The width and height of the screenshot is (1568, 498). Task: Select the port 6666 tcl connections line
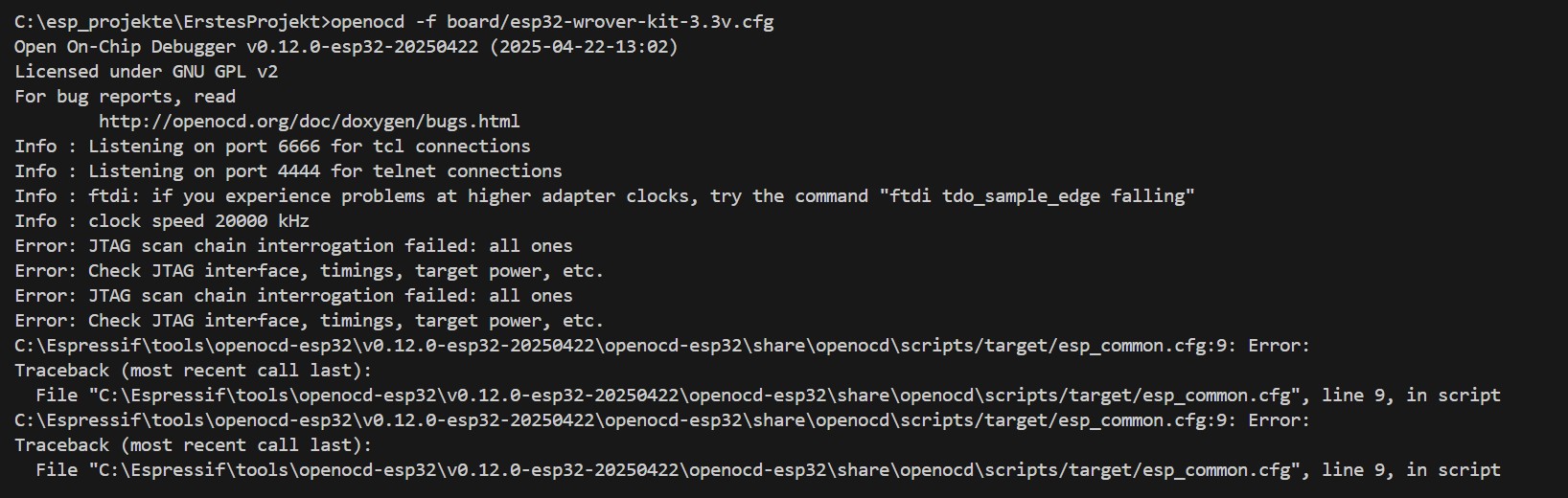coord(272,147)
